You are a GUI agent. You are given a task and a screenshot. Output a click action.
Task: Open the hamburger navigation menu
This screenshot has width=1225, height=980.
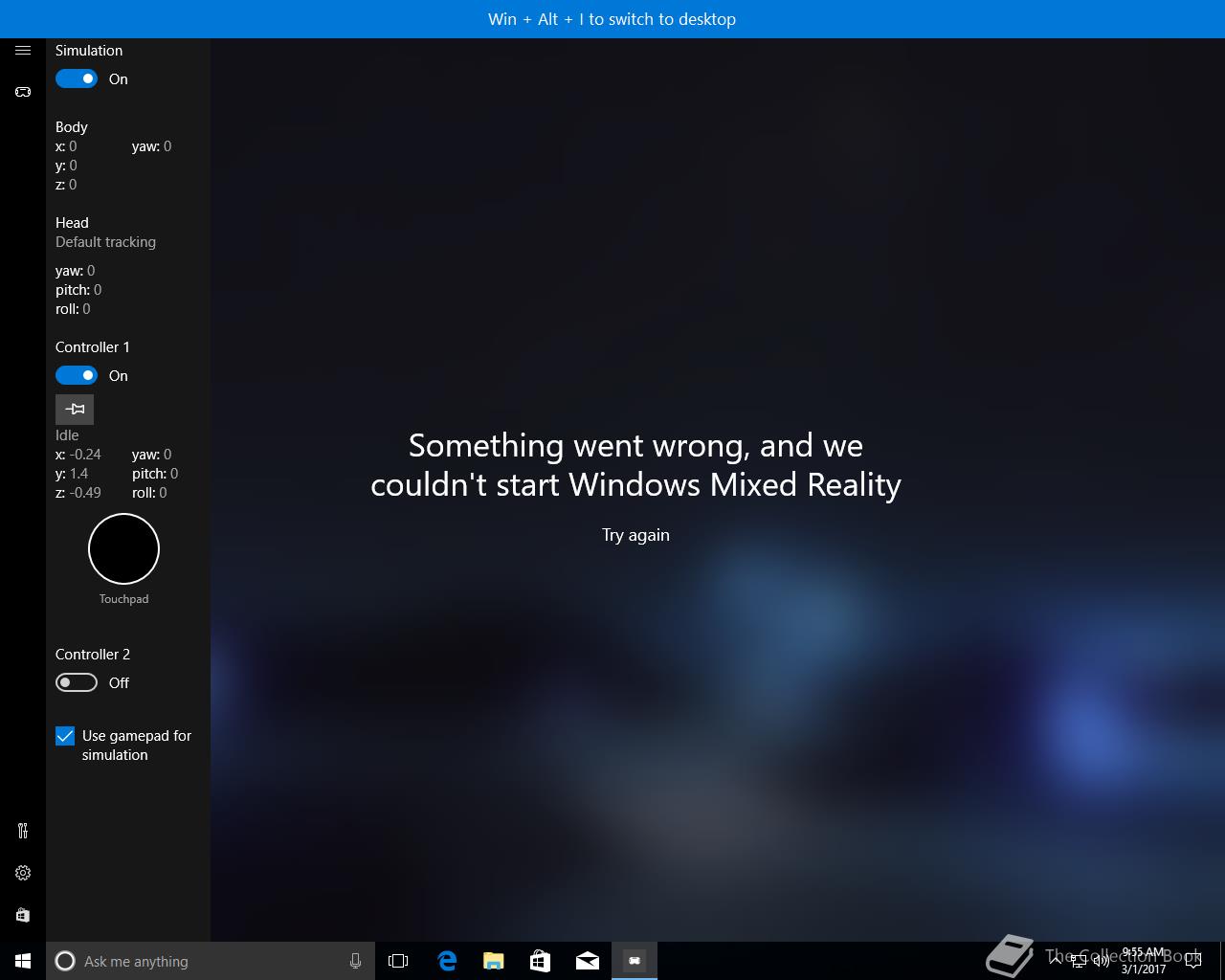click(x=23, y=51)
